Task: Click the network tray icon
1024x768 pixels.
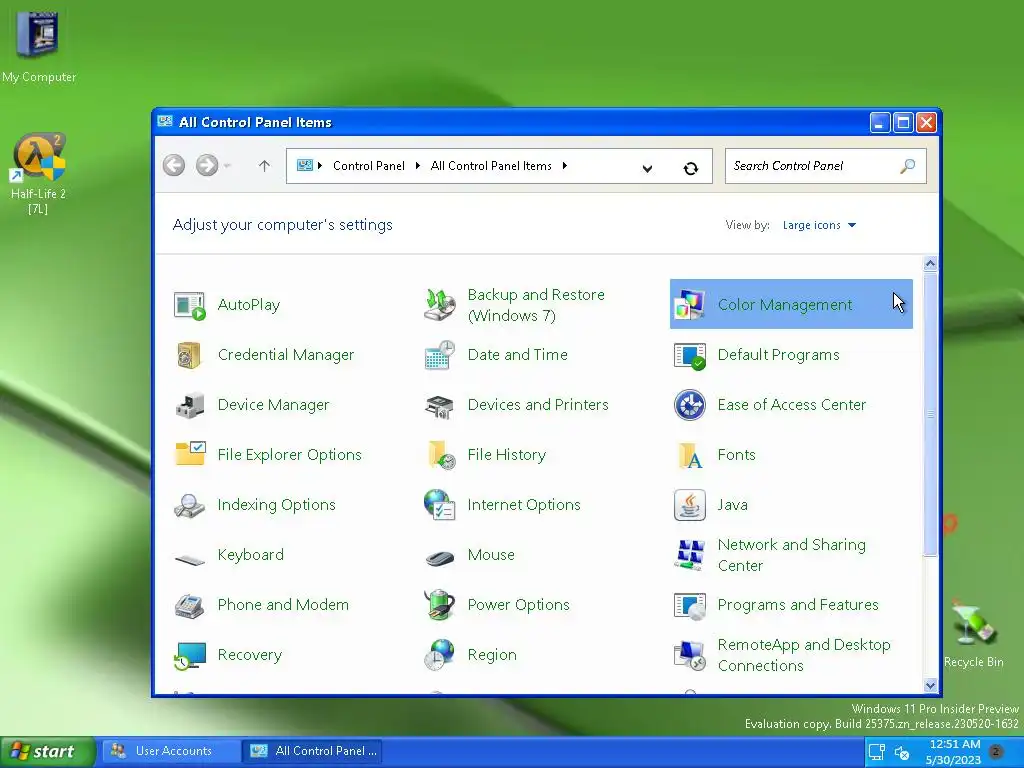Action: point(877,753)
